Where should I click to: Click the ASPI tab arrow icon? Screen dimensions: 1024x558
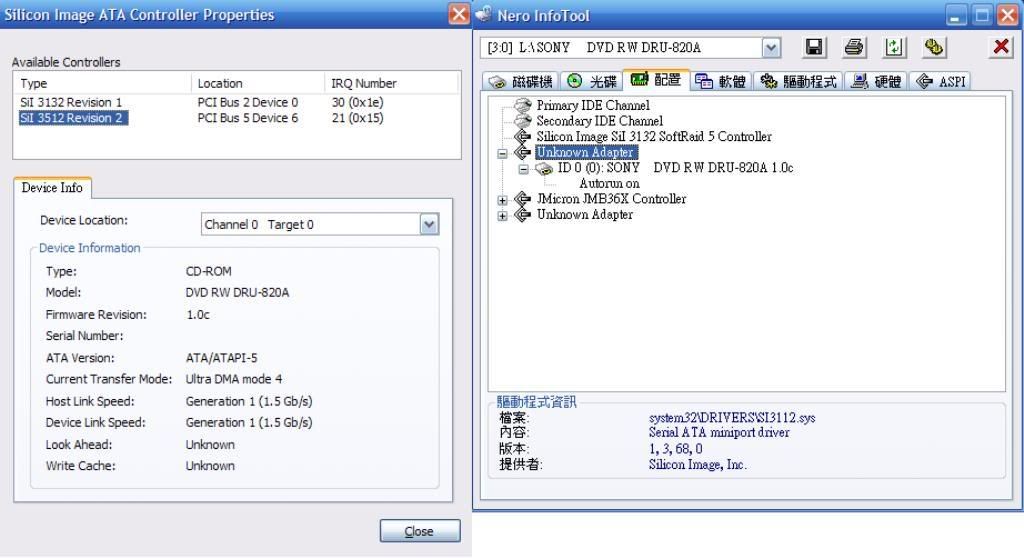coord(924,81)
